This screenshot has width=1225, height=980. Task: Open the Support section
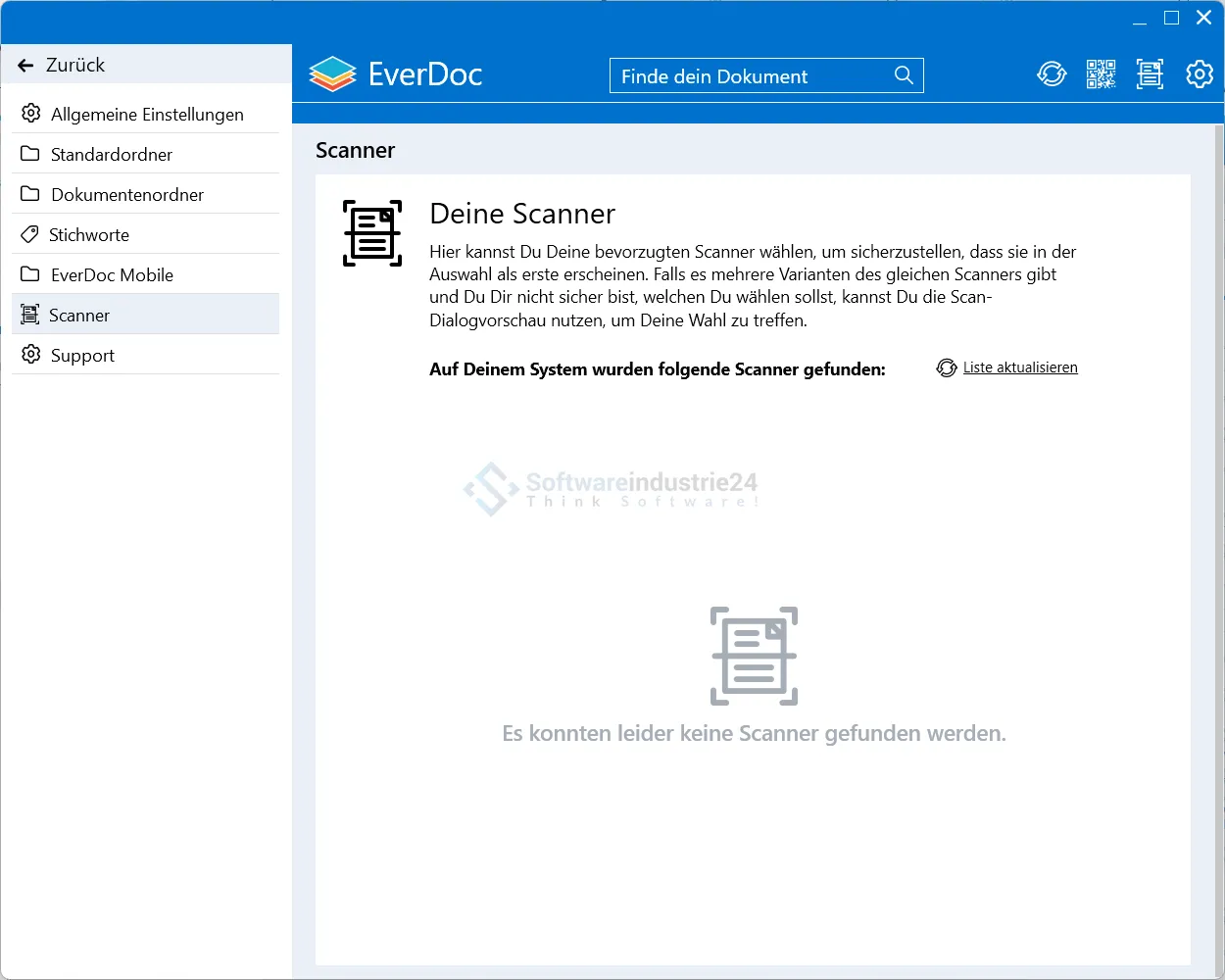pyautogui.click(x=82, y=356)
